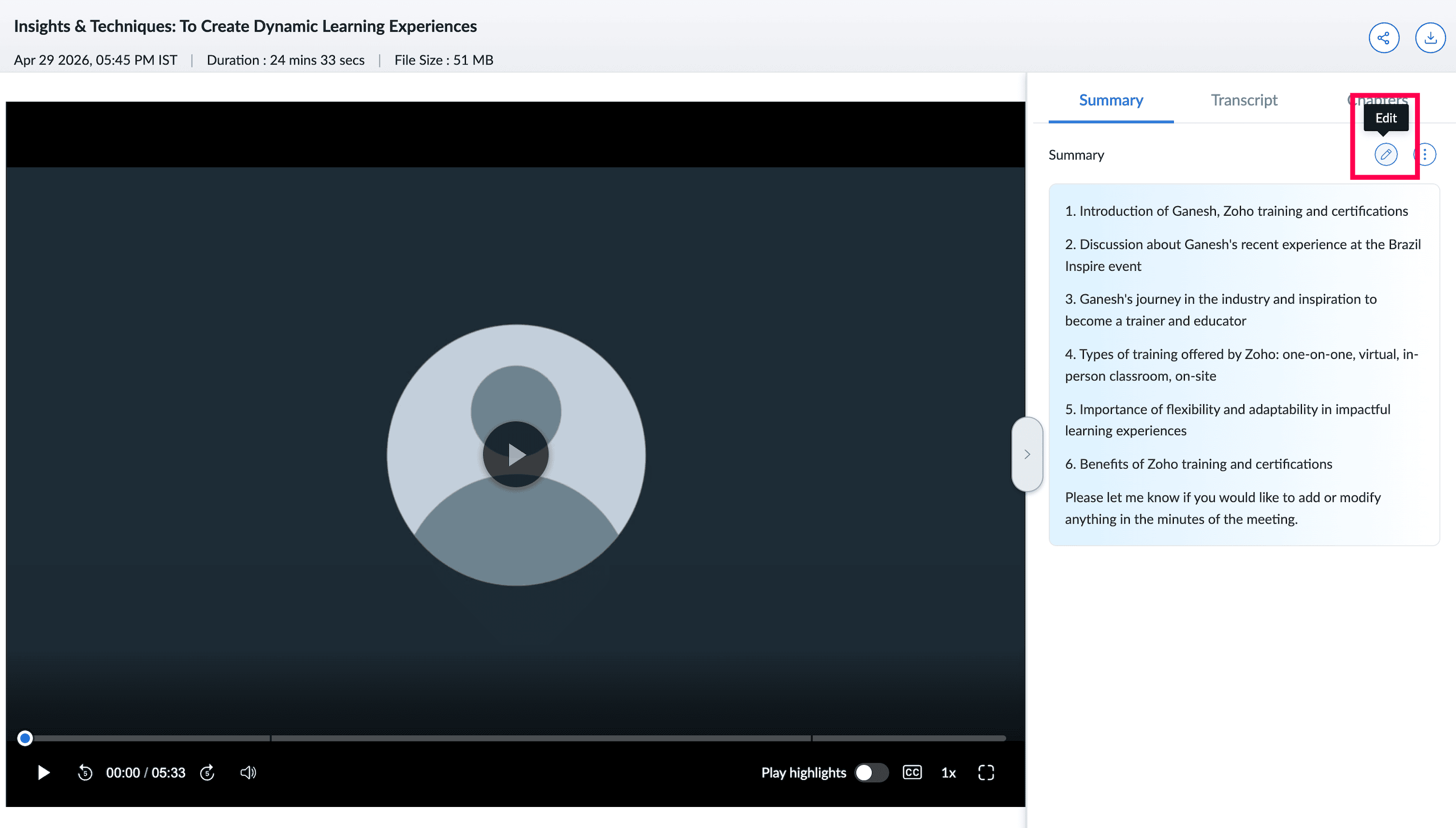The image size is (1456, 828).
Task: Open the three-dot more options menu
Action: coord(1425,154)
